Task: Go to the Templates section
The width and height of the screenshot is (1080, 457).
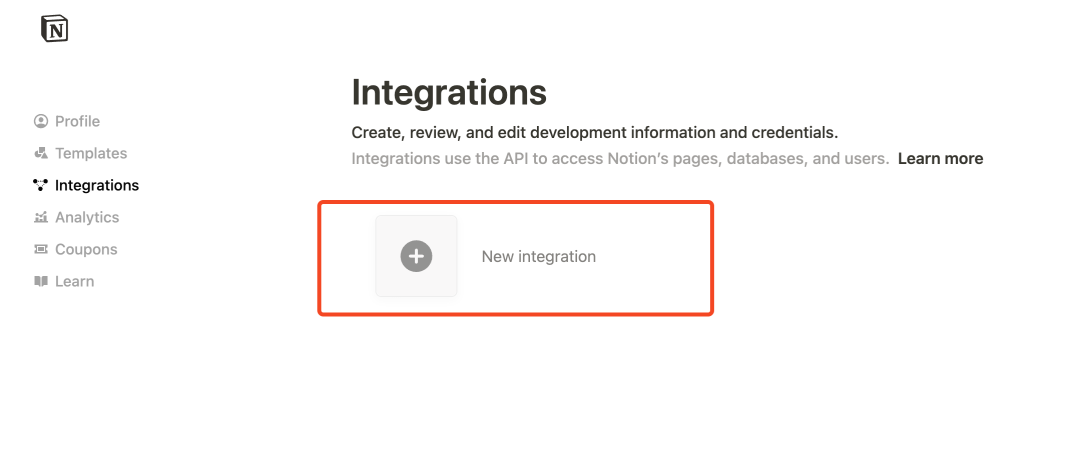Action: pos(81,153)
